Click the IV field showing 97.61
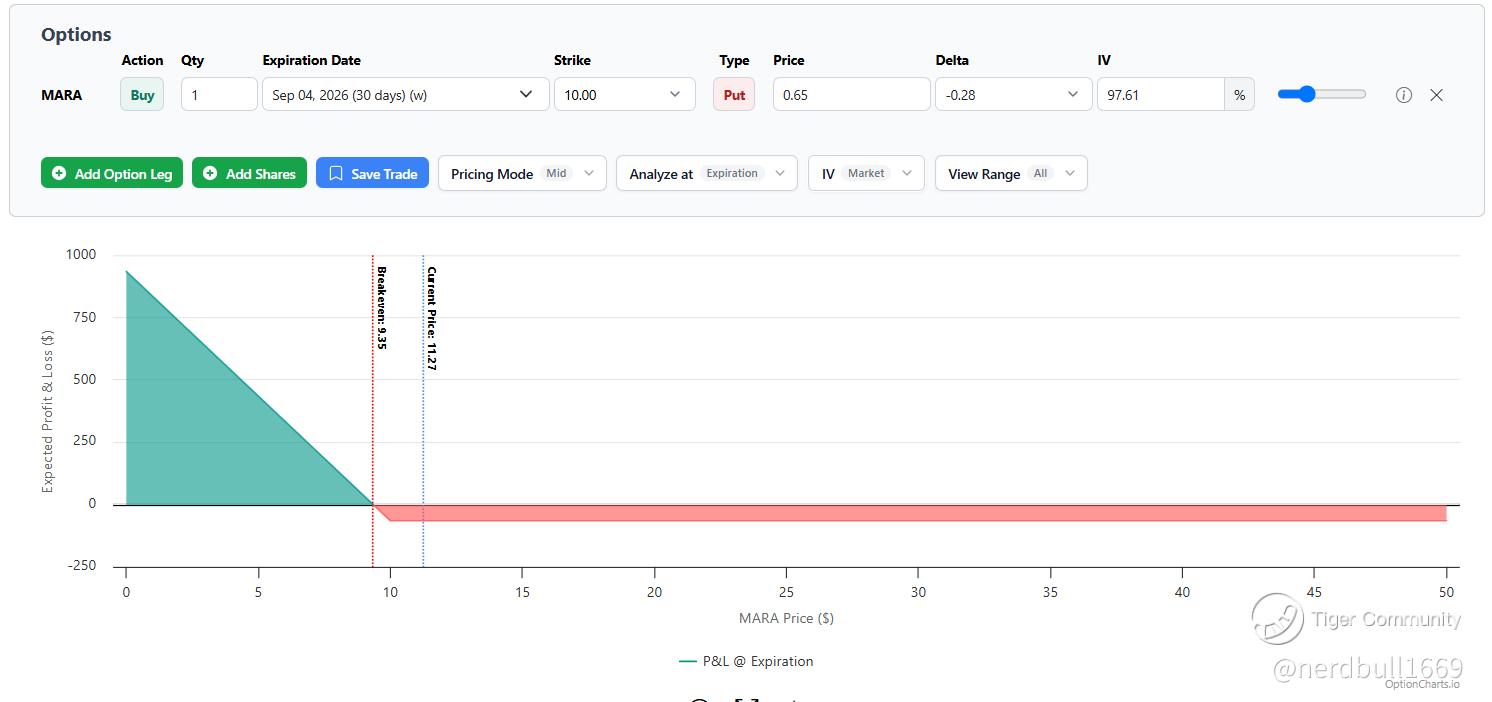This screenshot has height=702, width=1492. point(1161,95)
